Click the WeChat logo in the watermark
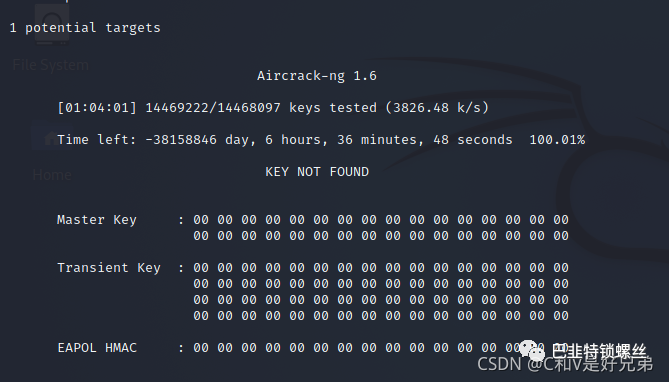Viewport: 669px width, 382px height. [x=532, y=350]
